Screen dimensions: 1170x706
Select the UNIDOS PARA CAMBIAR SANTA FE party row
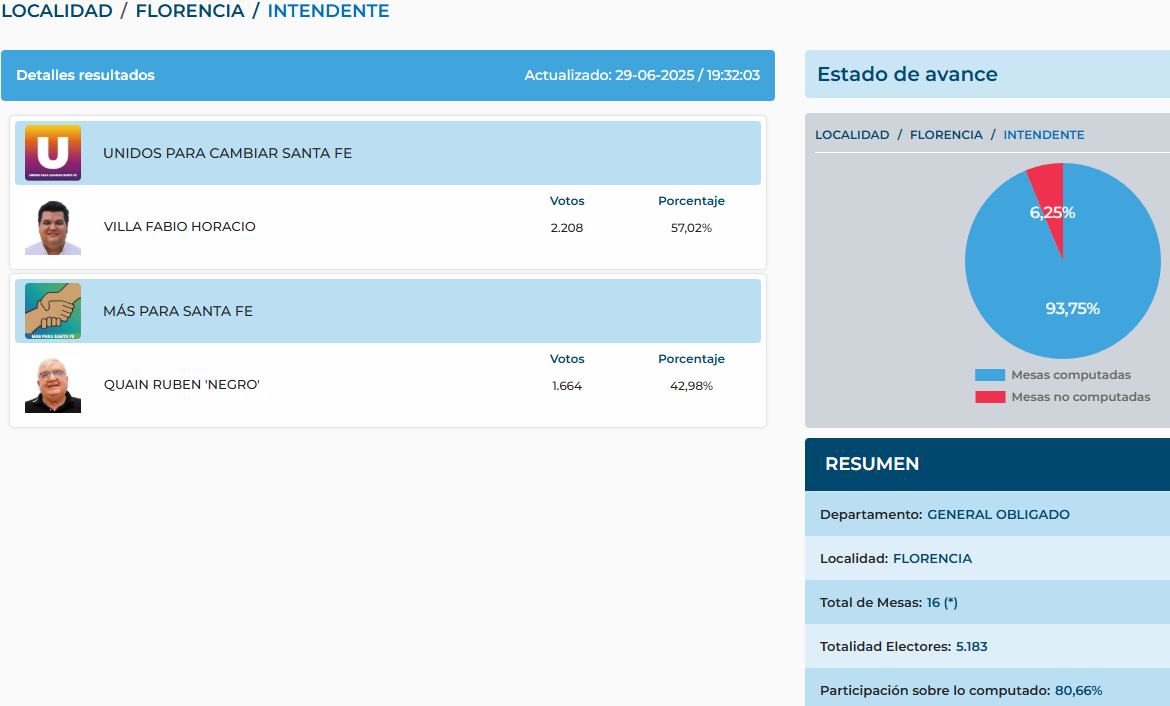(227, 153)
